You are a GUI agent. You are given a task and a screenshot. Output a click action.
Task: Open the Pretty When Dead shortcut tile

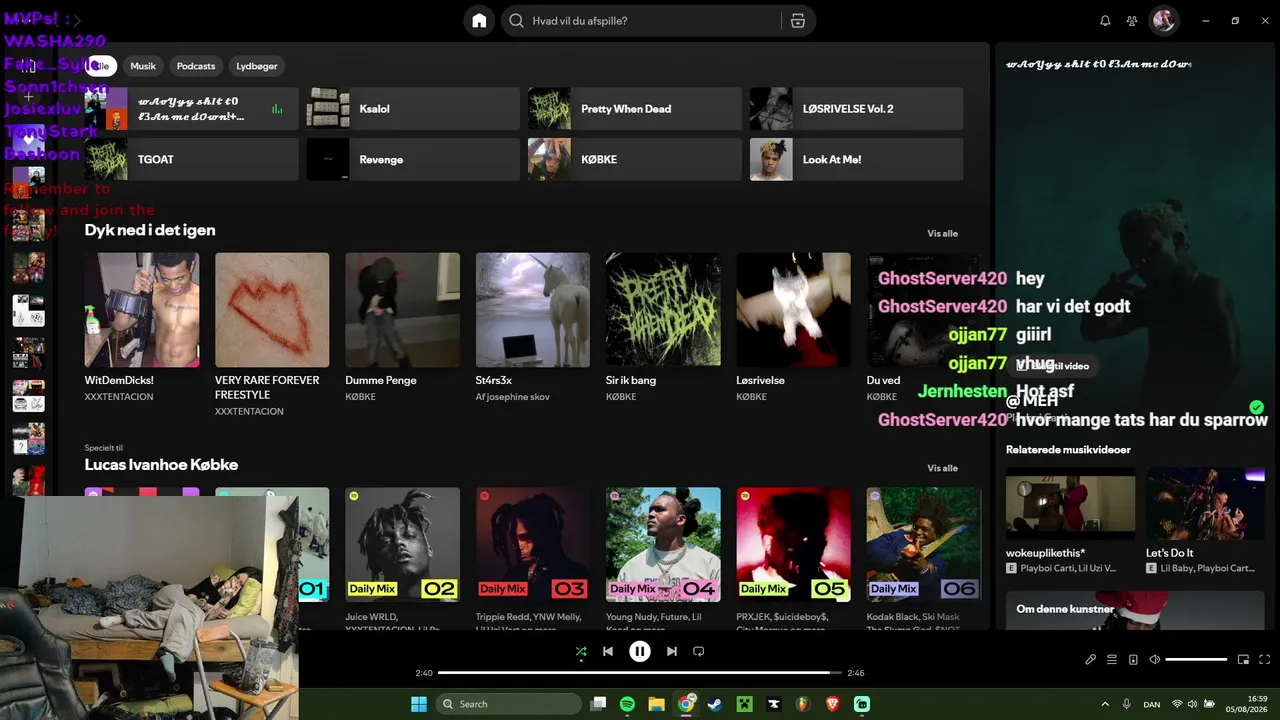pyautogui.click(x=635, y=109)
